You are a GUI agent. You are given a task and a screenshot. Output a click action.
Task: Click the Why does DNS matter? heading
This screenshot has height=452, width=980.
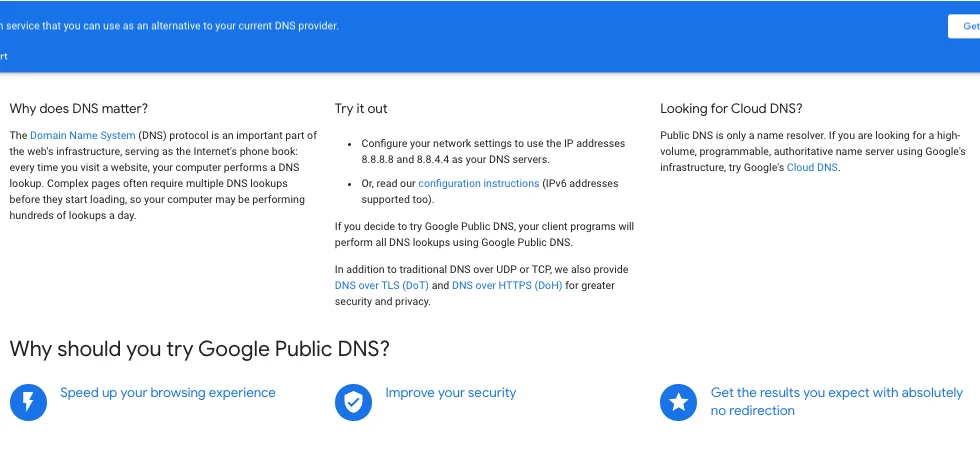[79, 108]
